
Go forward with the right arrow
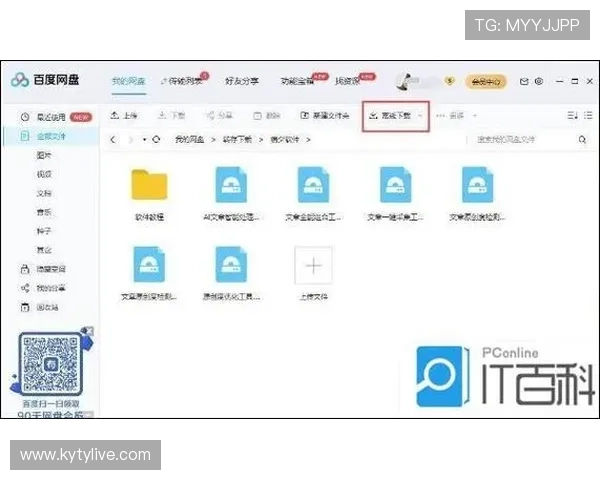point(130,140)
